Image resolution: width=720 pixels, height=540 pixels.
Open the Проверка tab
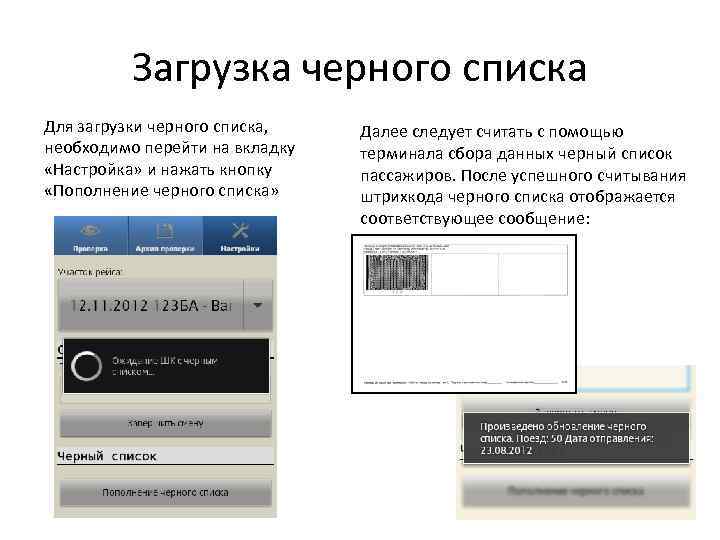[91, 236]
